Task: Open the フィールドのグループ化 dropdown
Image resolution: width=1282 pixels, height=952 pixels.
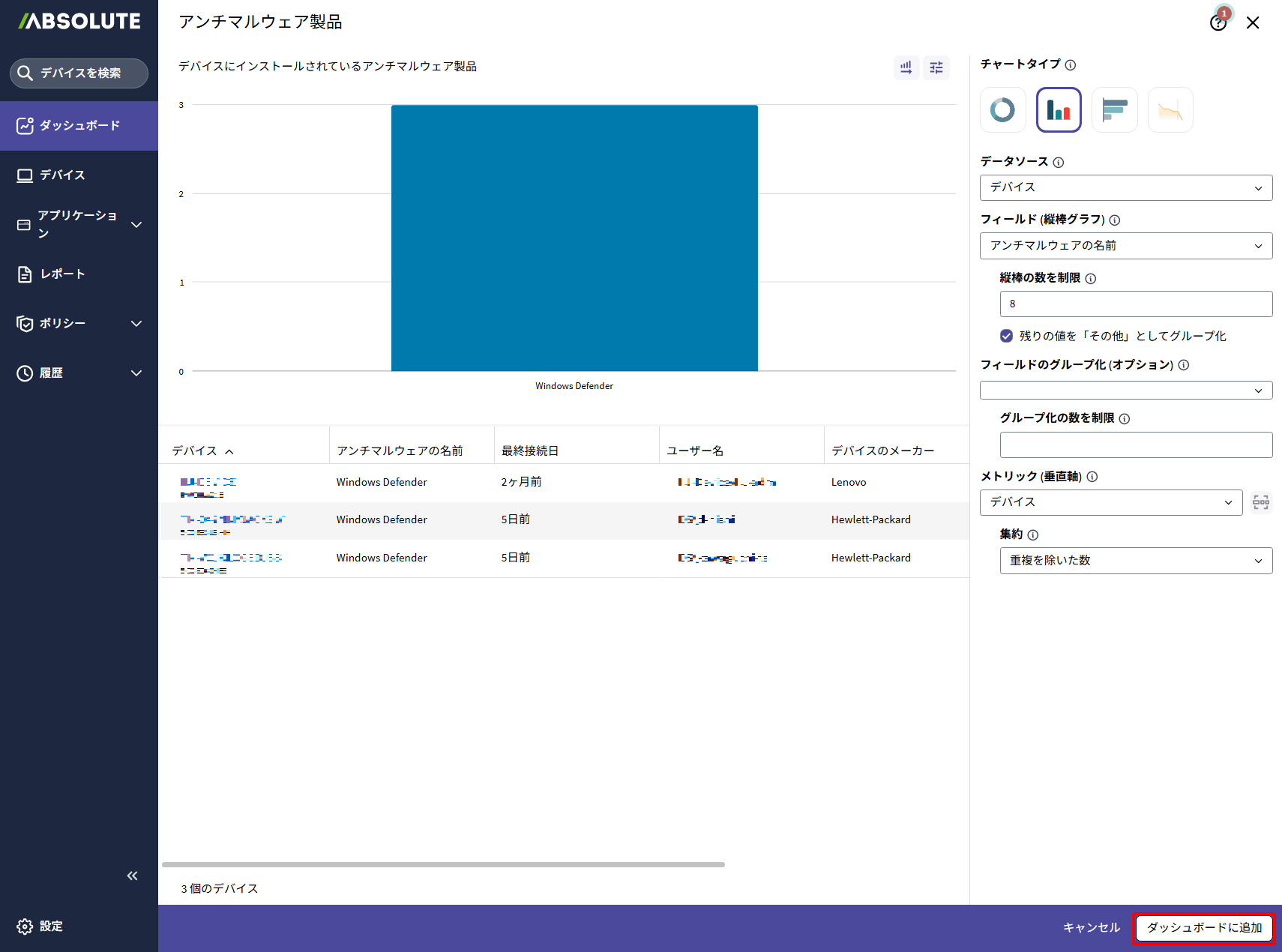Action: click(1126, 391)
